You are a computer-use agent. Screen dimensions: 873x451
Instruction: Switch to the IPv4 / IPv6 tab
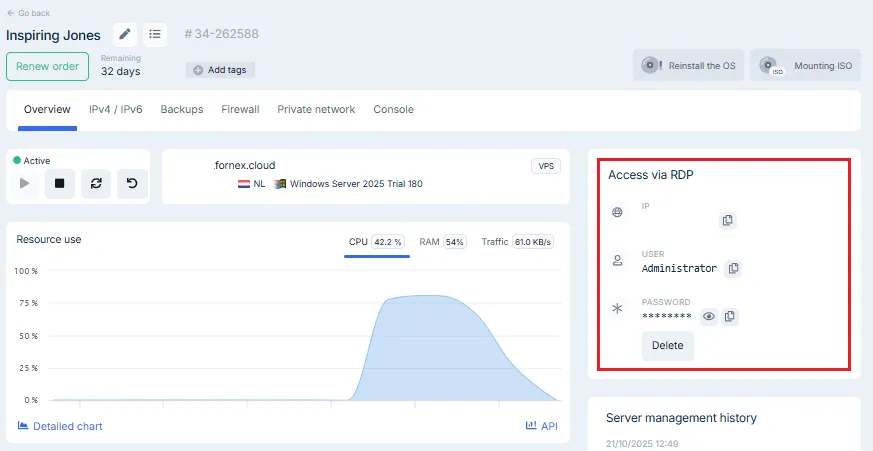(x=115, y=109)
